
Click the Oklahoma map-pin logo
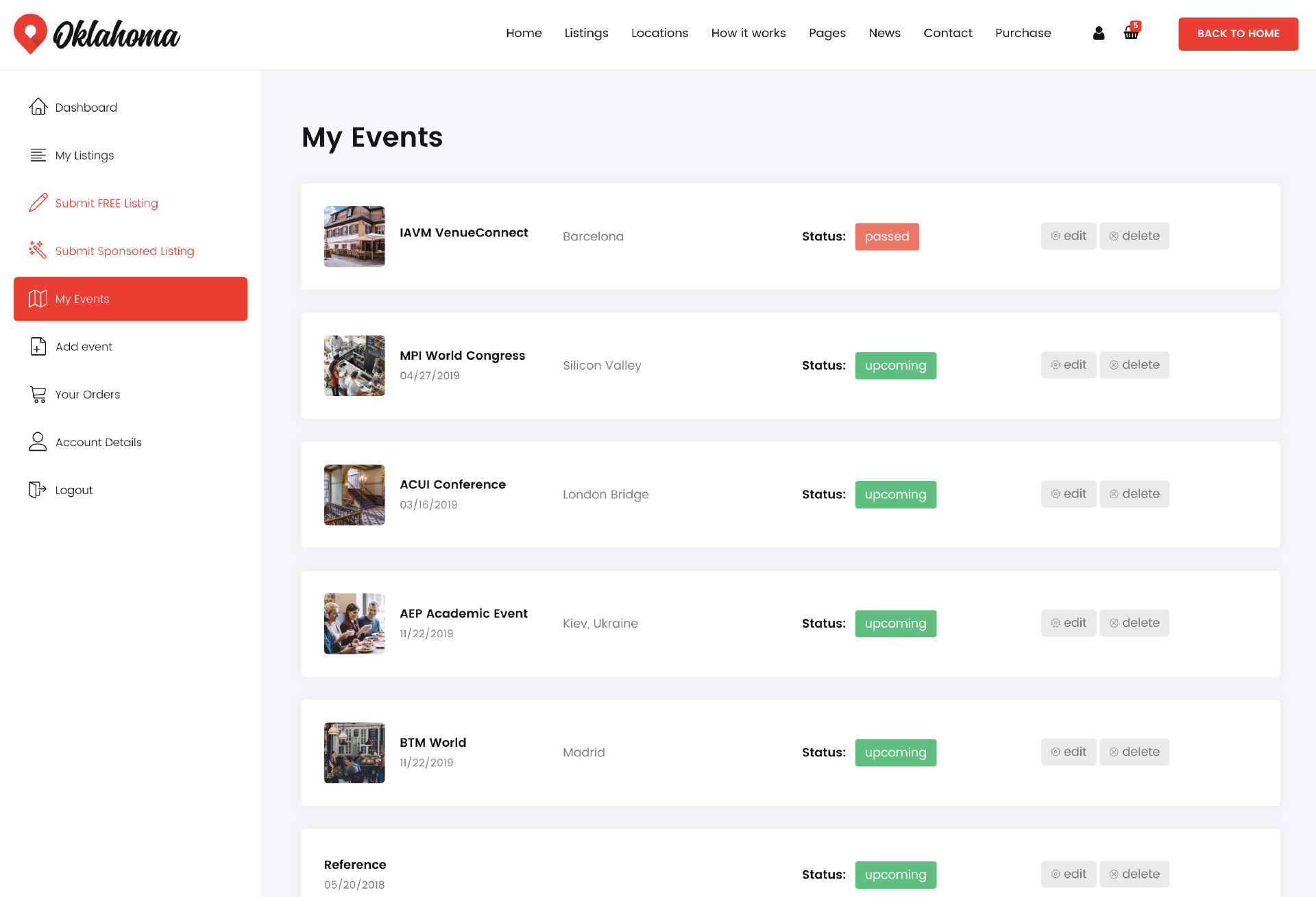click(x=30, y=34)
